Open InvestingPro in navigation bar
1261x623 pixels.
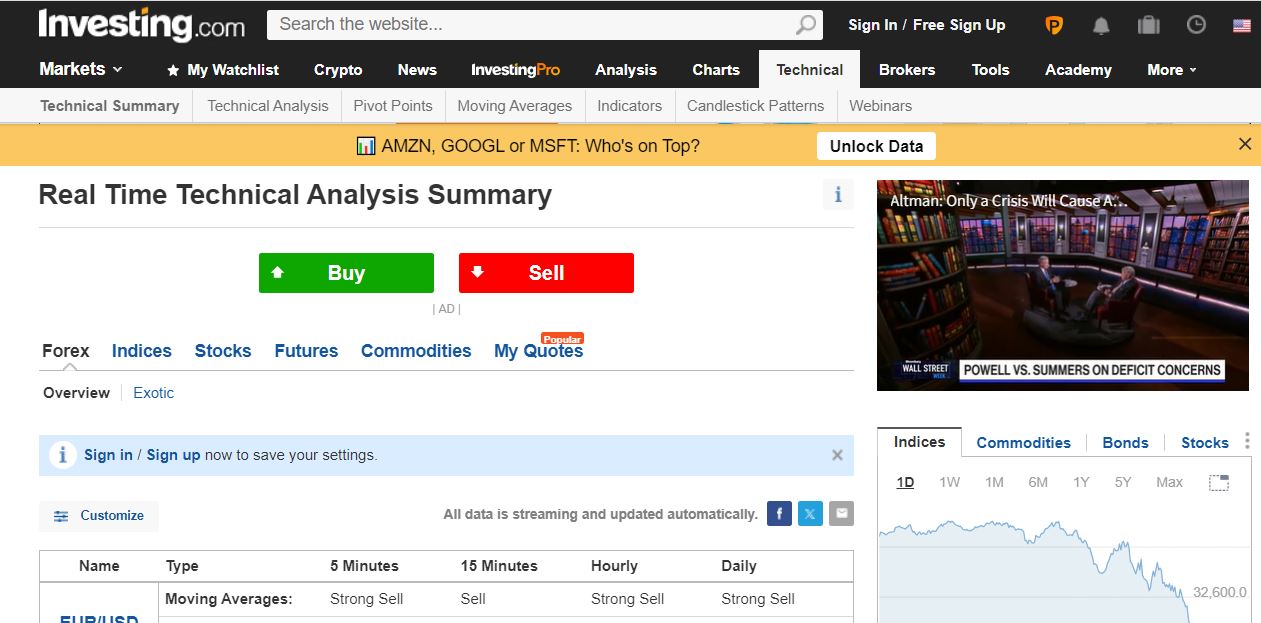pyautogui.click(x=515, y=70)
